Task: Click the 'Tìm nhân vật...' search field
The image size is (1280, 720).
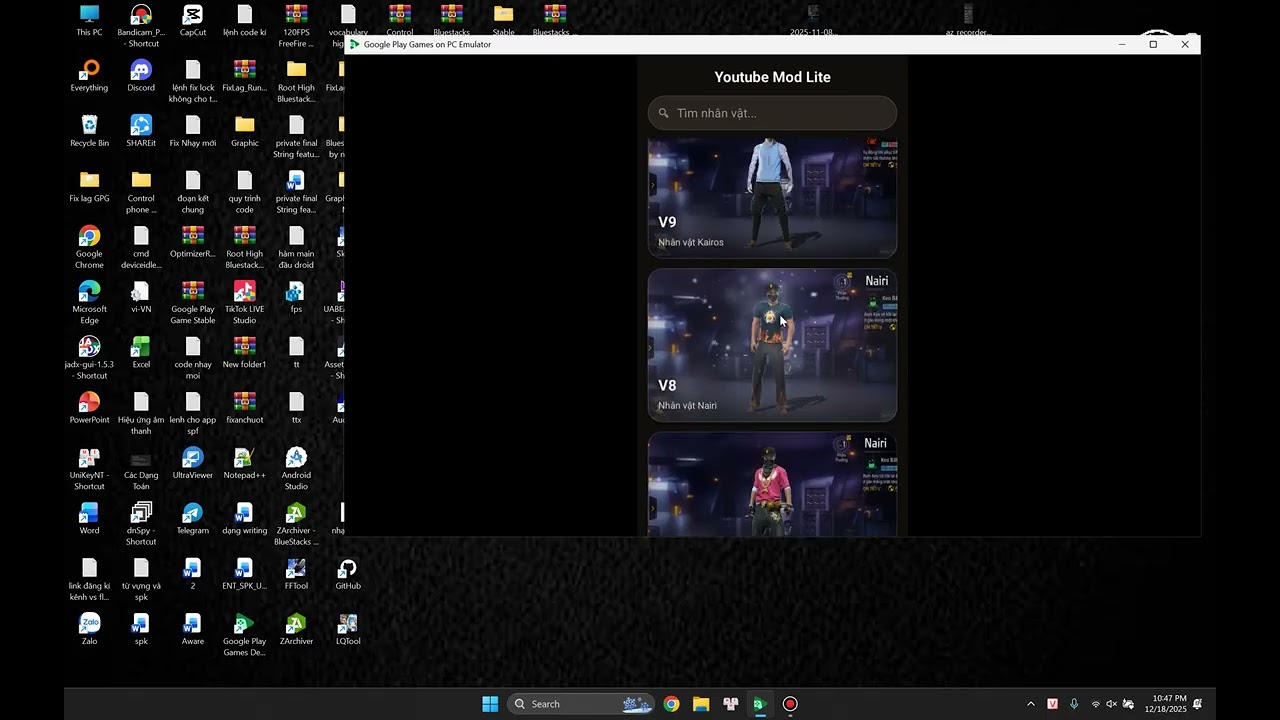Action: pos(772,113)
